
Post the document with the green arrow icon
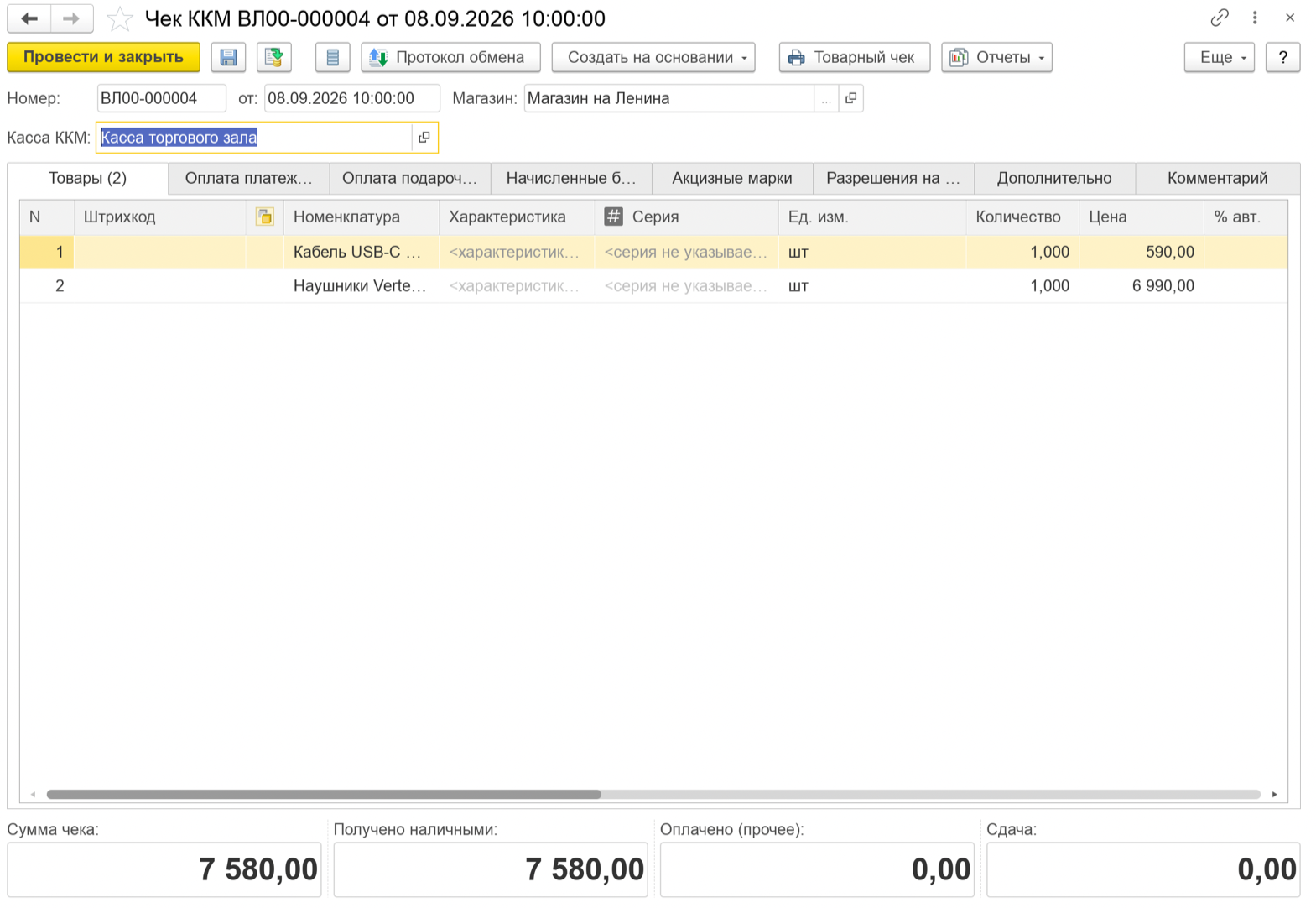click(273, 57)
